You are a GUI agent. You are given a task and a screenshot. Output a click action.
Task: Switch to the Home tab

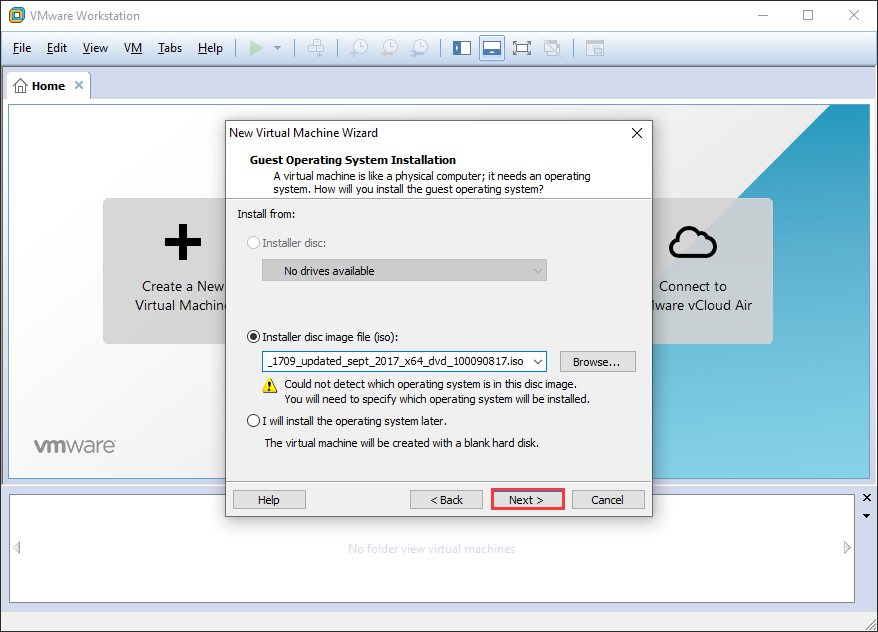[x=48, y=86]
